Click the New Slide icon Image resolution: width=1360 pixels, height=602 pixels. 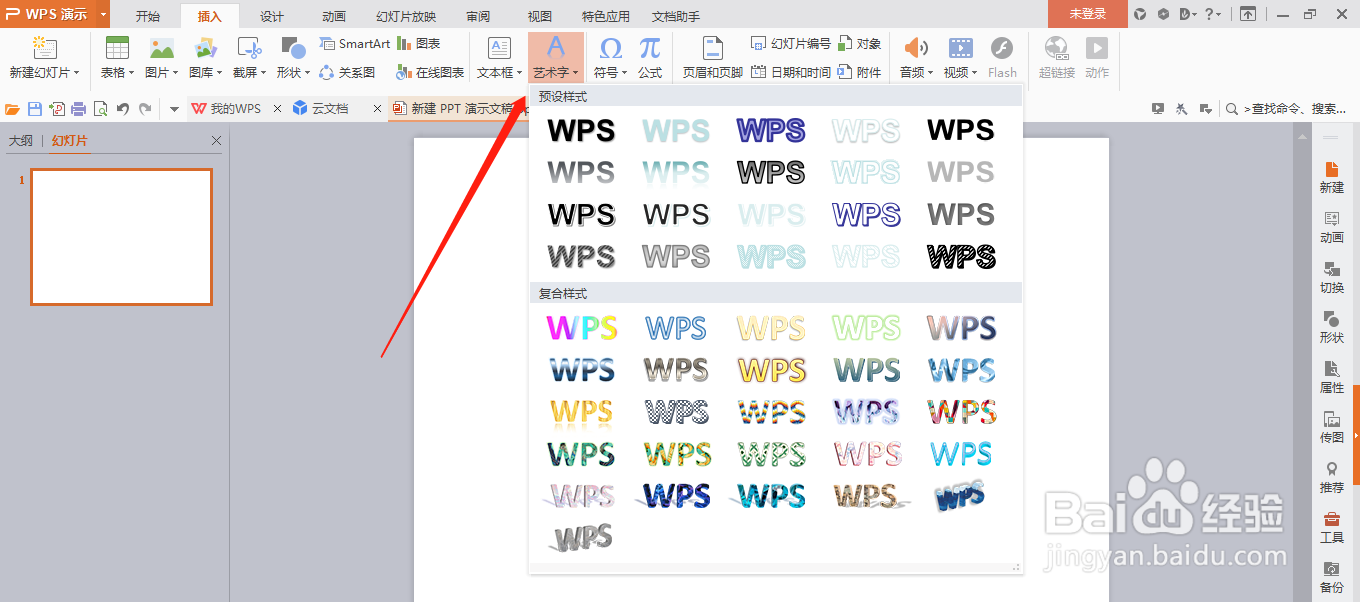[x=44, y=49]
